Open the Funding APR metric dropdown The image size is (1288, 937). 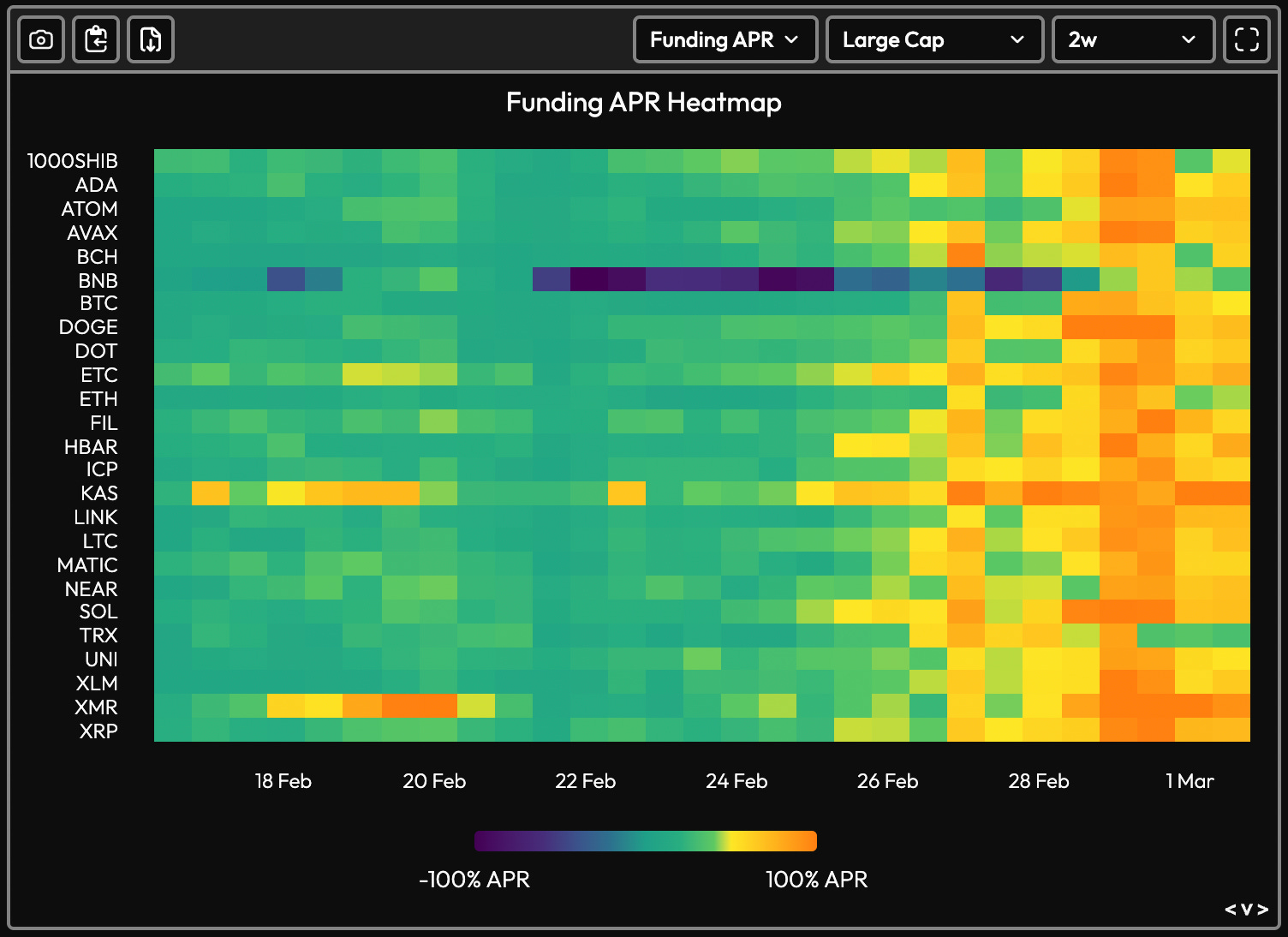725,39
